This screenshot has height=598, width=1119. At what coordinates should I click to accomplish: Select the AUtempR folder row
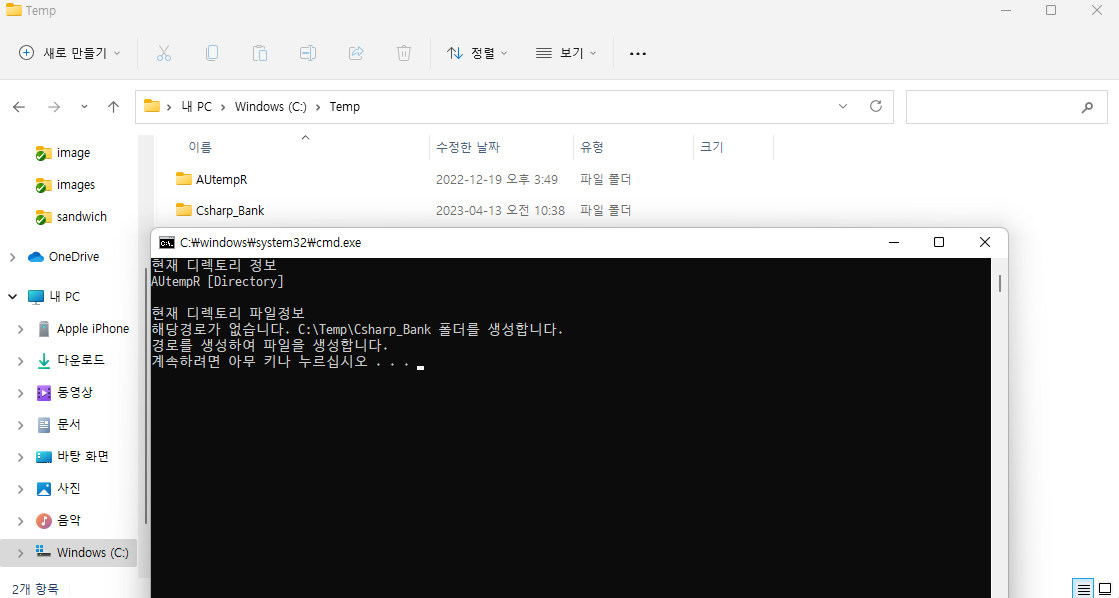[467, 179]
